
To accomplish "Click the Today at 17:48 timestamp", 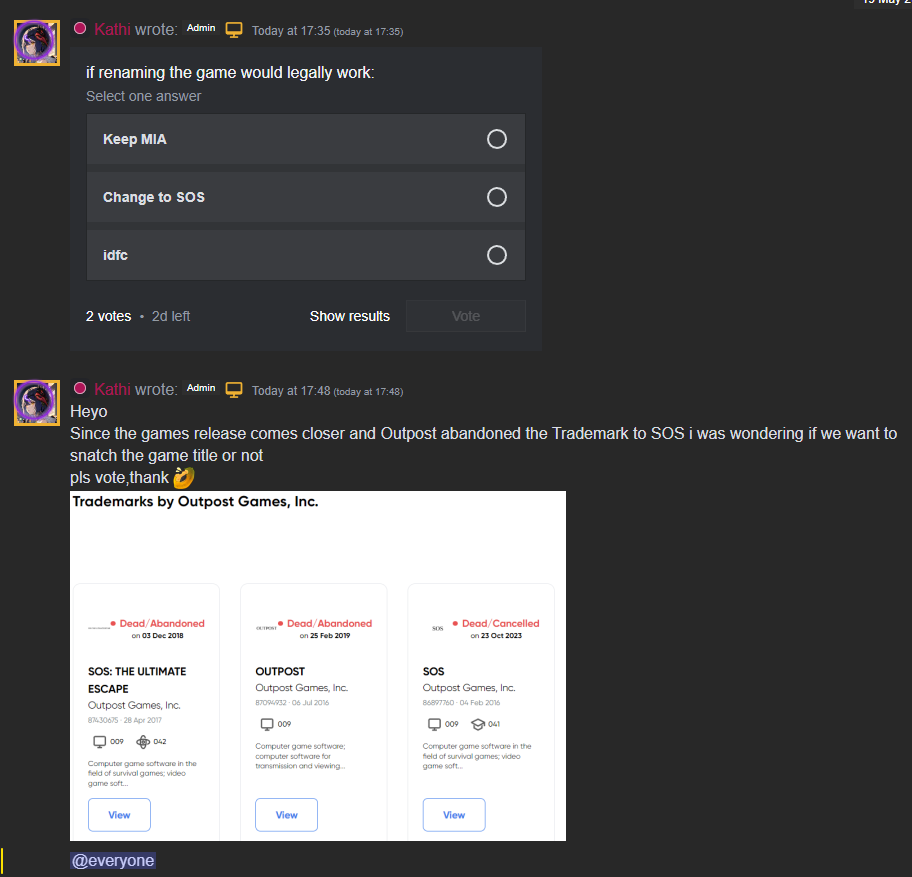I will click(291, 391).
